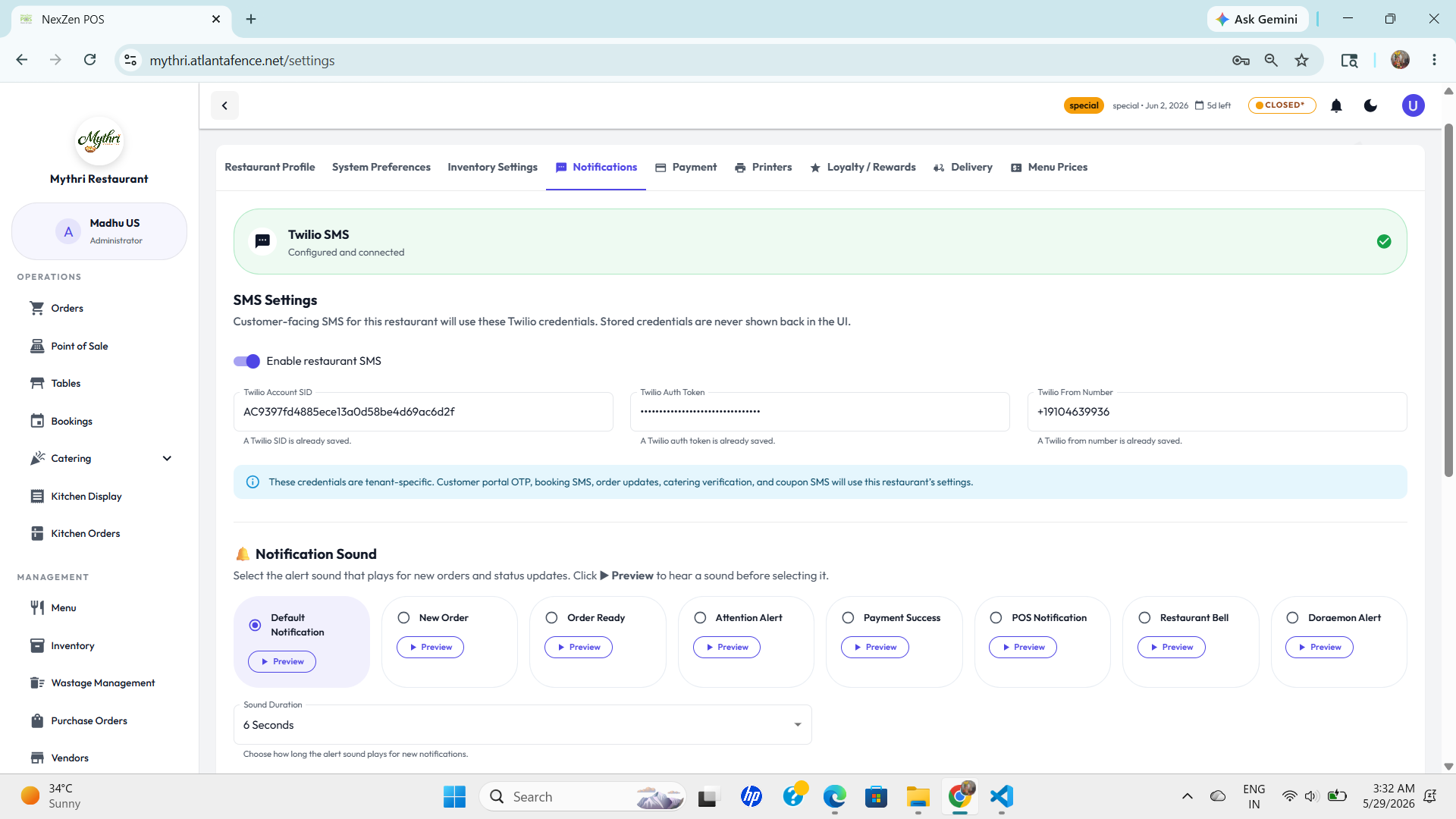1456x819 pixels.
Task: Bookmark page with the star icon
Action: (x=1301, y=60)
